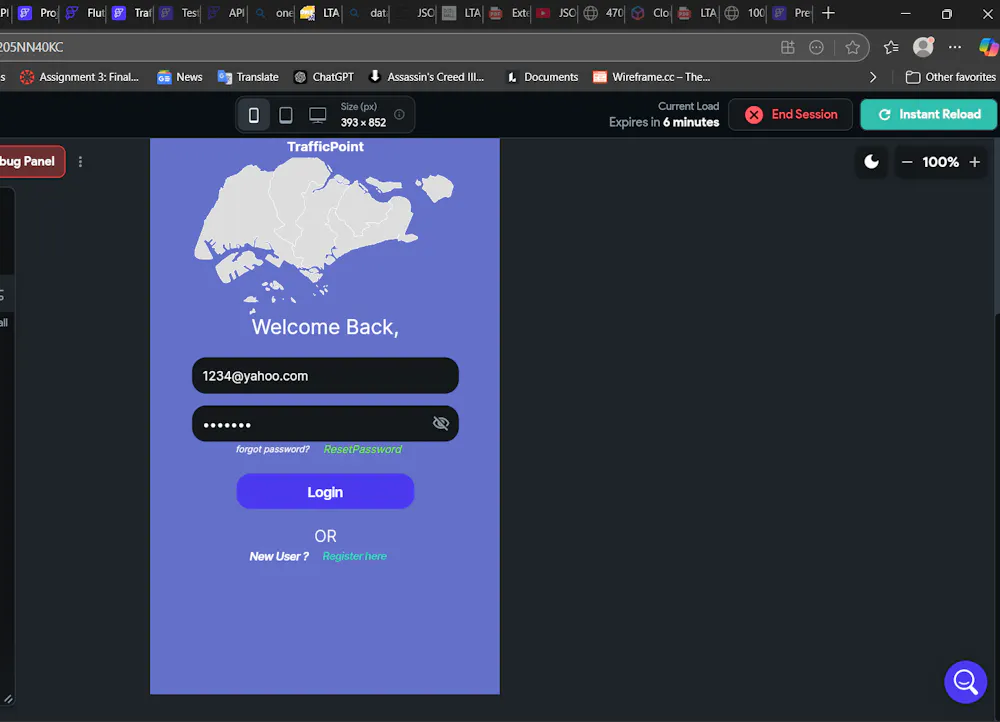Open the Debug Panel

click(31, 161)
